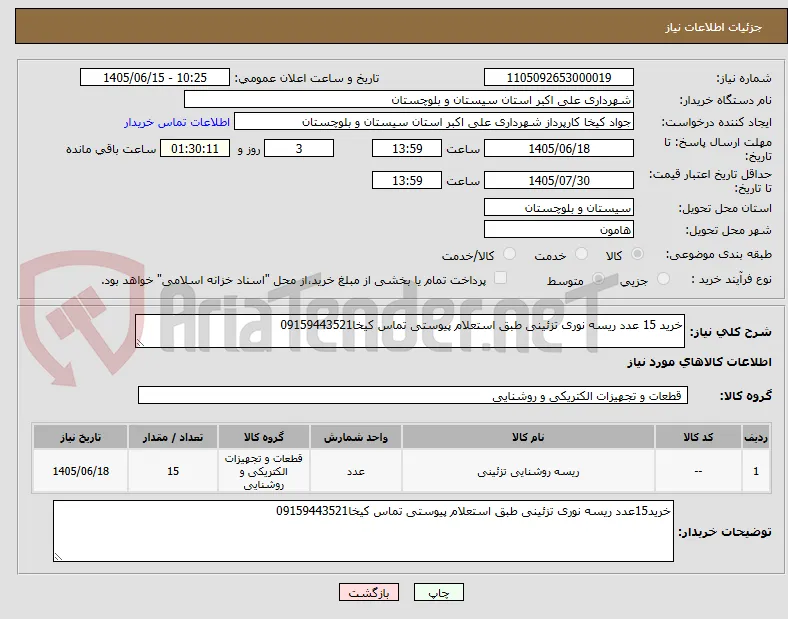Click the کد کالا cell showing --
This screenshot has width=788, height=619.
698,471
